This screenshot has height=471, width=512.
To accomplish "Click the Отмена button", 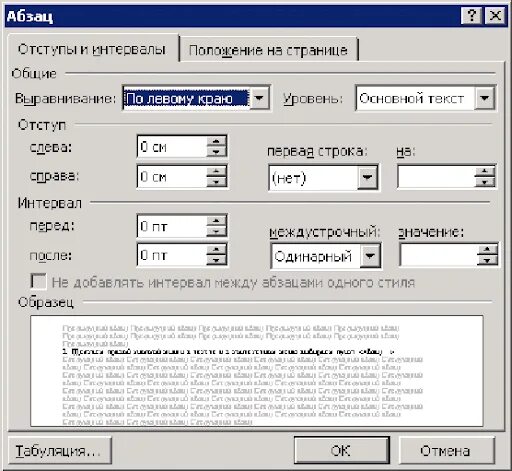I will [x=446, y=451].
